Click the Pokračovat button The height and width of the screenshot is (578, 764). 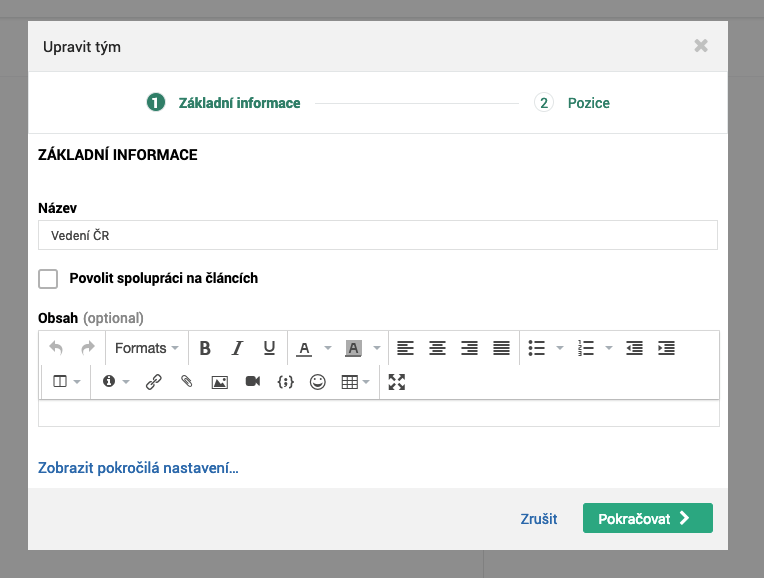click(648, 518)
